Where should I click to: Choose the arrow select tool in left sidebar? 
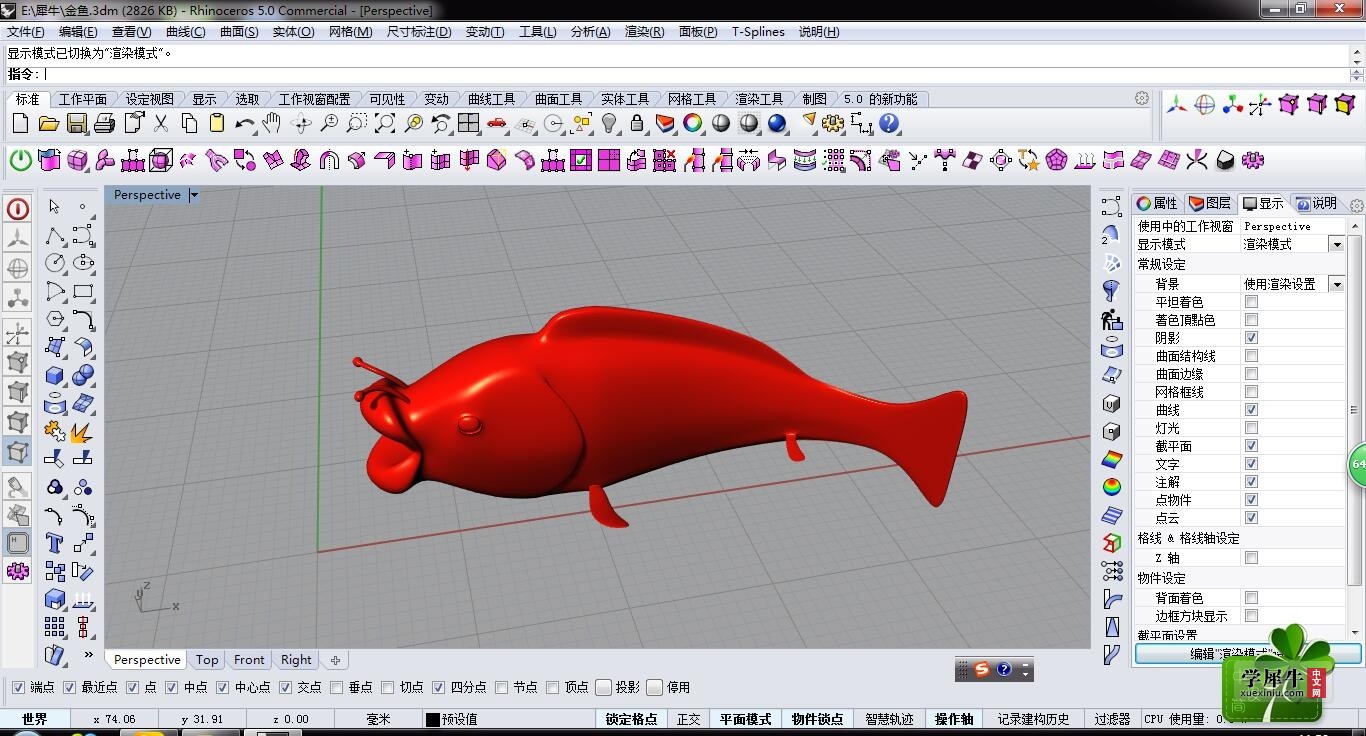54,206
